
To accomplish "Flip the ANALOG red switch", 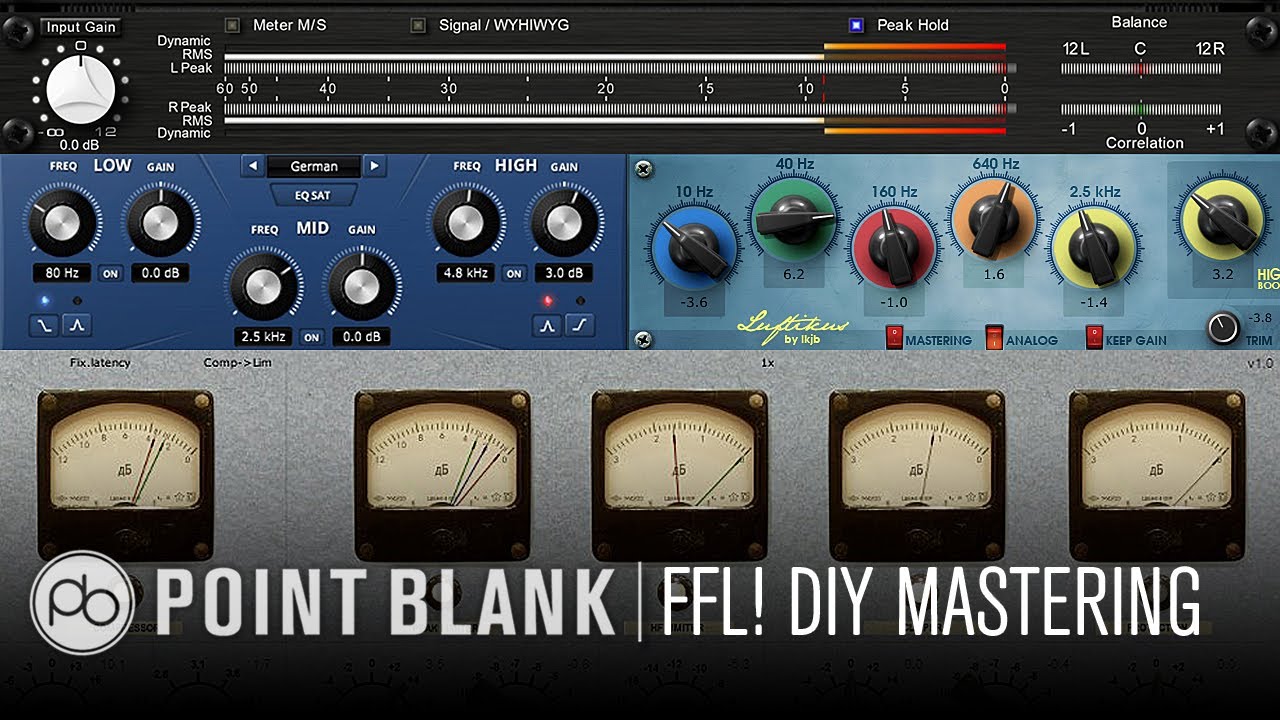I will [x=994, y=338].
